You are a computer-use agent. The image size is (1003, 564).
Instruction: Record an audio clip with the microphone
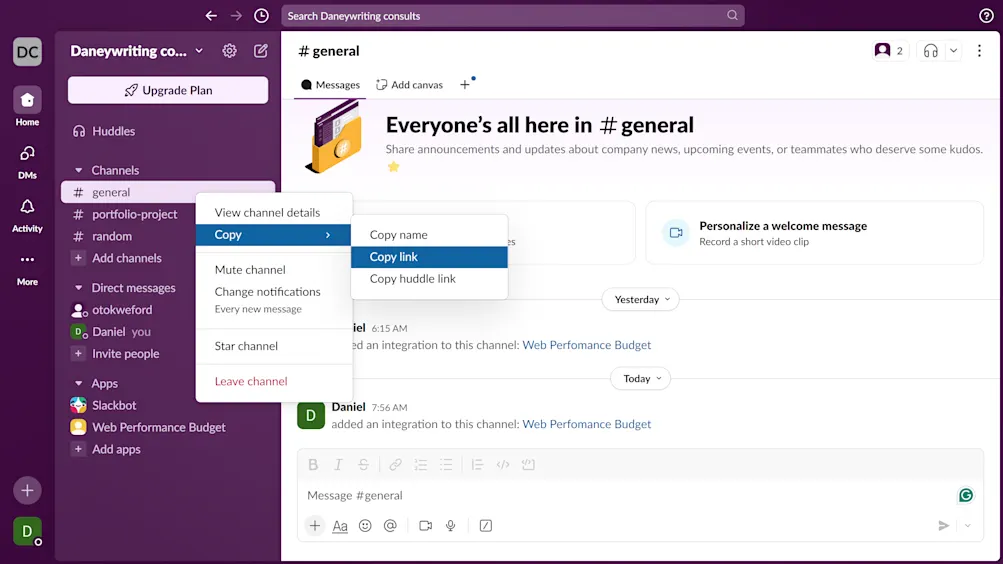tap(450, 526)
